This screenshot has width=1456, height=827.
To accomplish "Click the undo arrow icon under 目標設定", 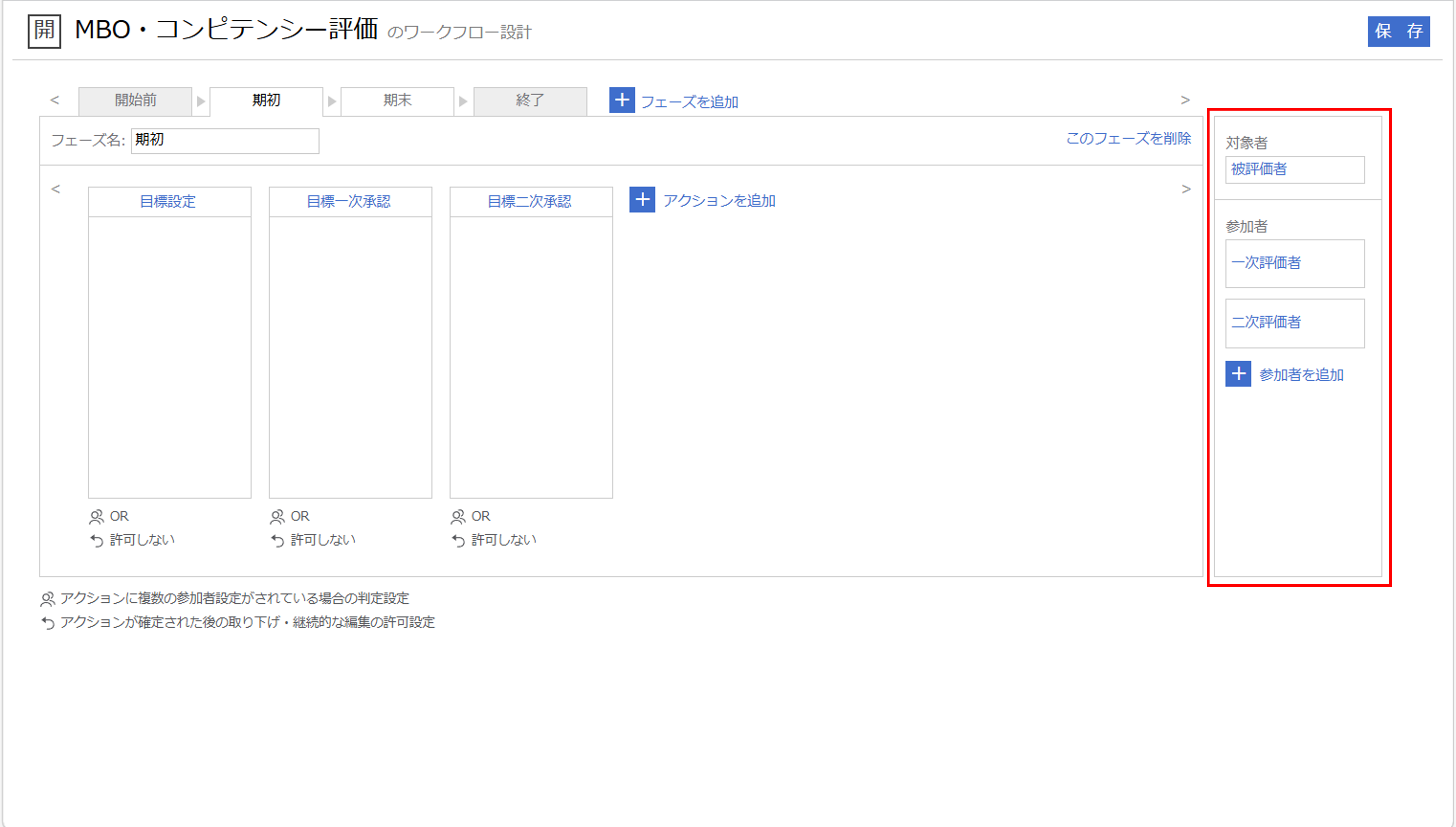I will [x=97, y=540].
